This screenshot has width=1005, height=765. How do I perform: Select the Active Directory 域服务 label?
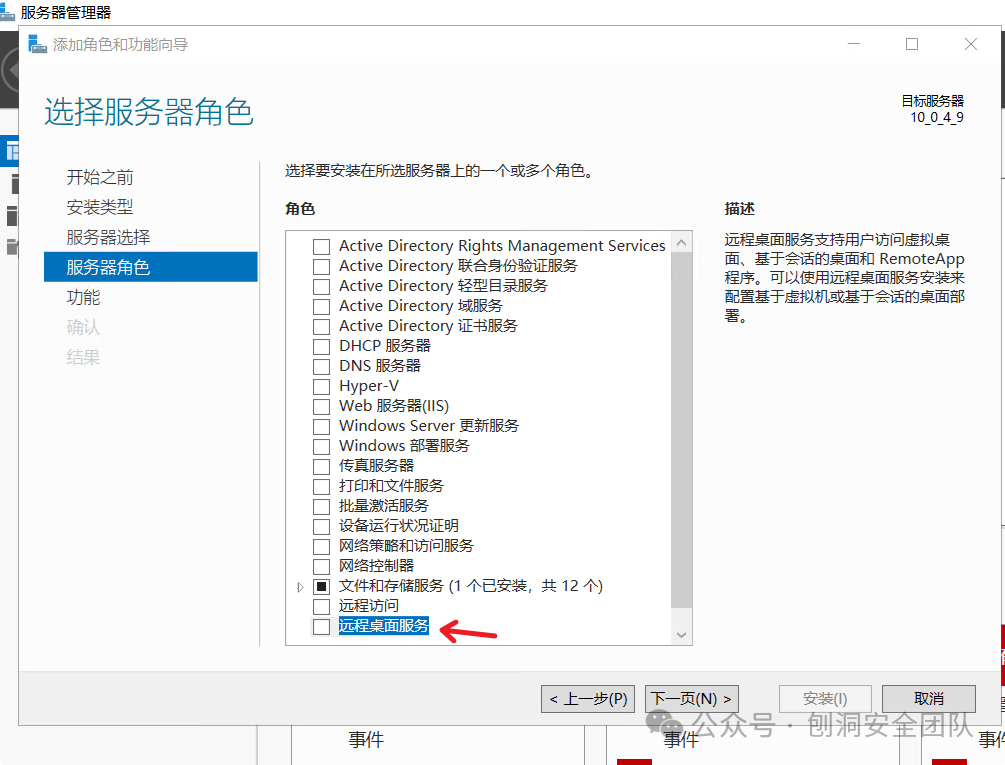[420, 306]
